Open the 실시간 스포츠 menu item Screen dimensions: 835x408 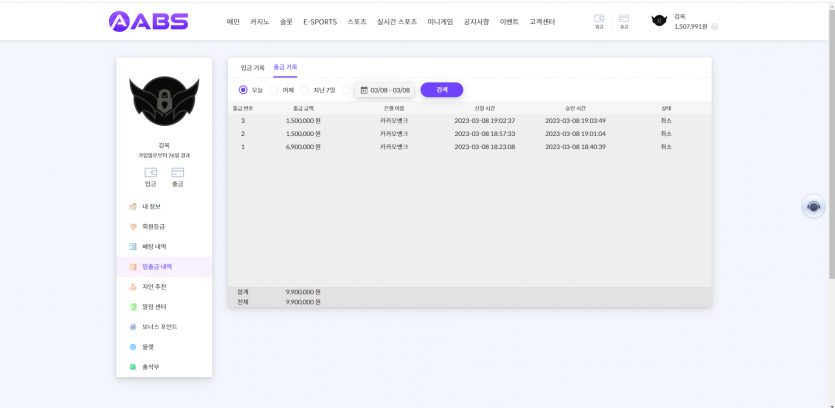tap(397, 22)
